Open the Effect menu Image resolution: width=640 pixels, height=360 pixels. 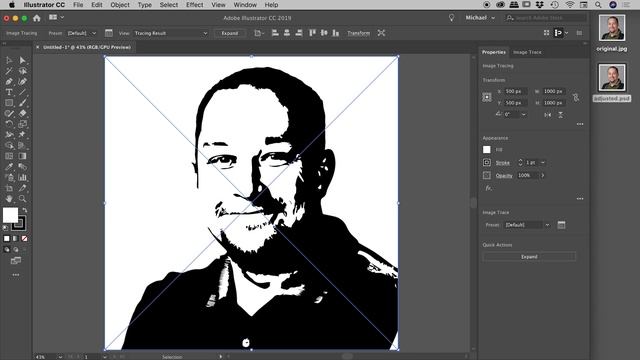[194, 5]
